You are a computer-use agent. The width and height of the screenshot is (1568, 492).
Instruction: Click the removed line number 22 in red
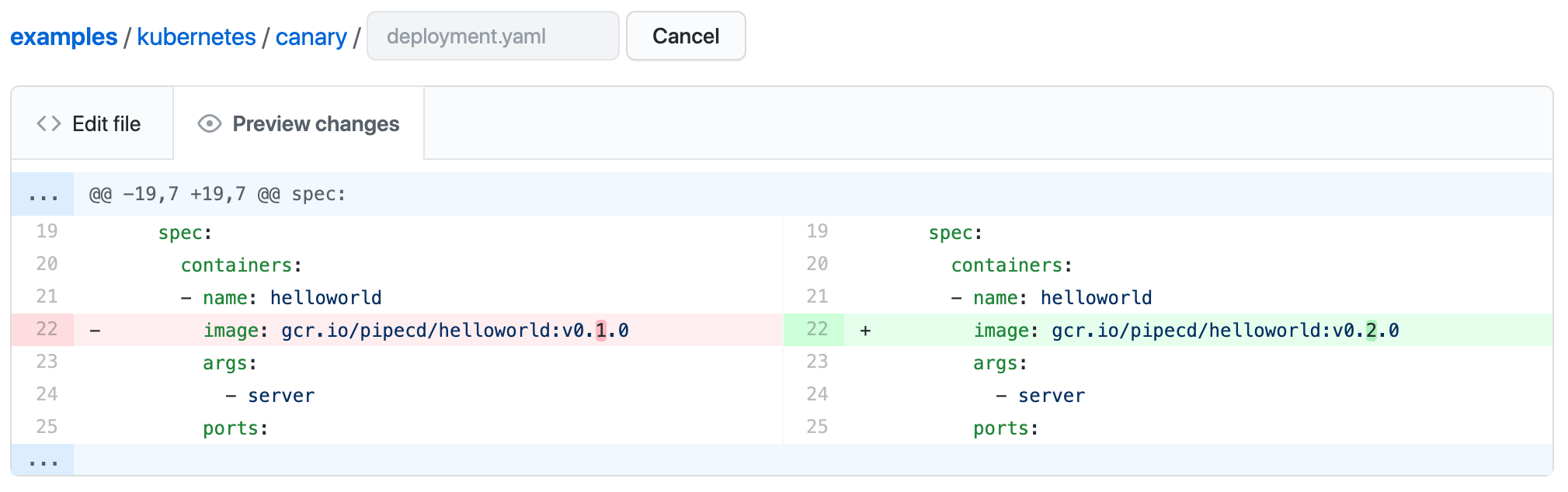pyautogui.click(x=47, y=330)
